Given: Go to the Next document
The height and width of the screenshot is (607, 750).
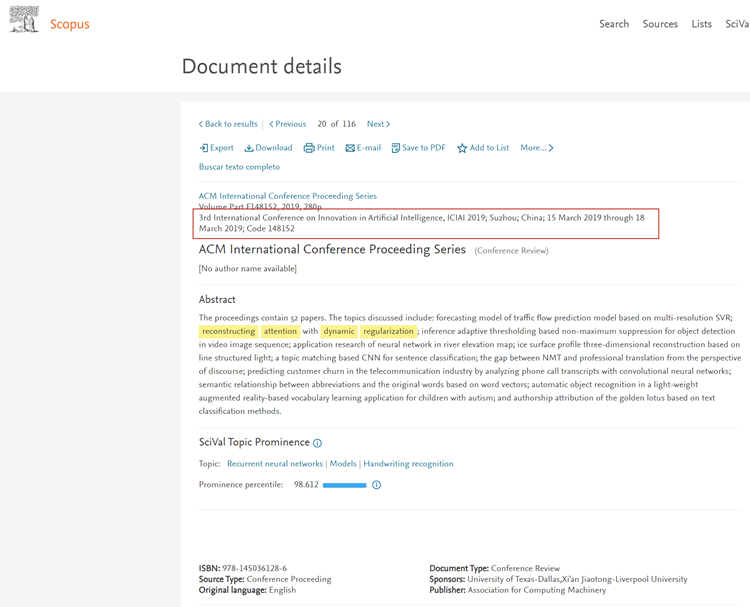Looking at the screenshot, I should coord(378,124).
